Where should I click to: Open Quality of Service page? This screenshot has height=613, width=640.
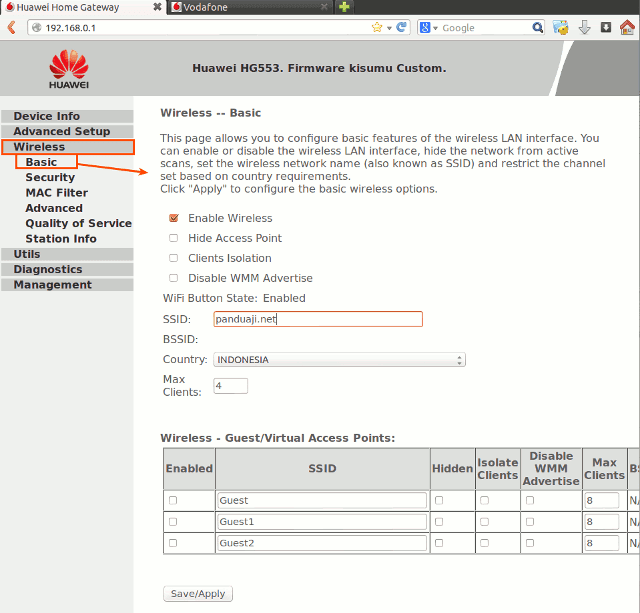(78, 223)
